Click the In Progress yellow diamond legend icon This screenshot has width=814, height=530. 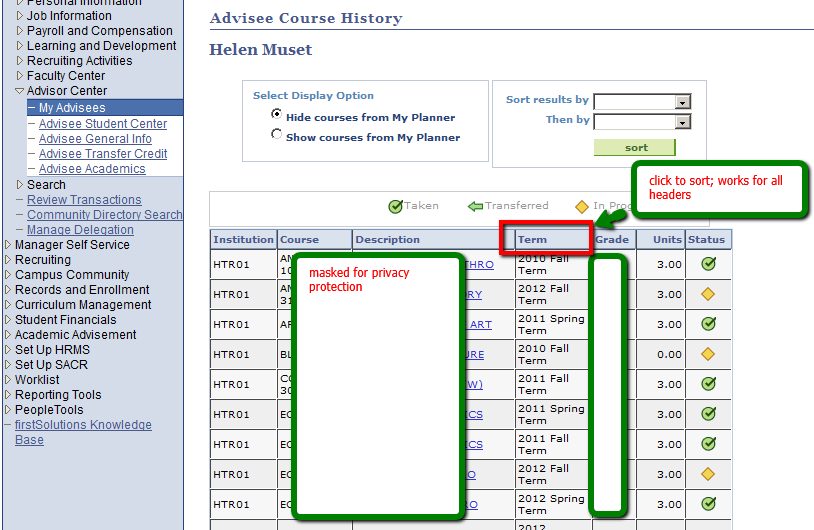[581, 207]
